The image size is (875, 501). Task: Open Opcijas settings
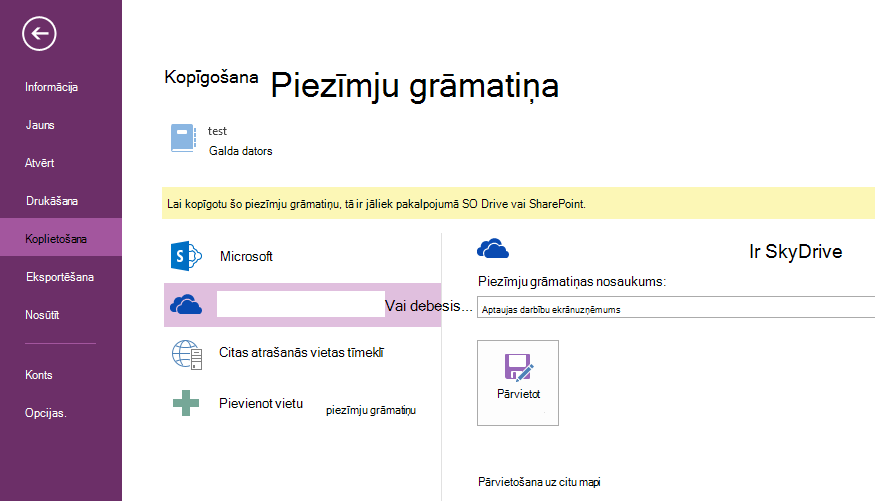pos(46,413)
